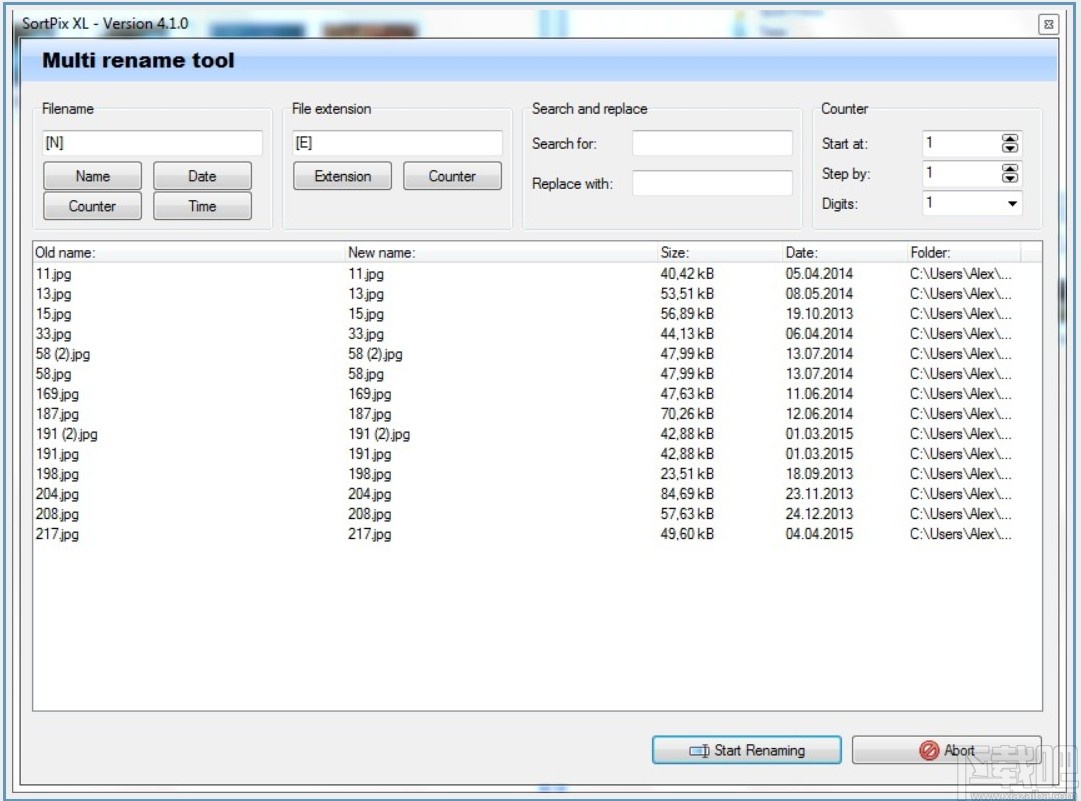Focus the Filename pattern field [N]
The width and height of the screenshot is (1081, 801).
[x=152, y=143]
